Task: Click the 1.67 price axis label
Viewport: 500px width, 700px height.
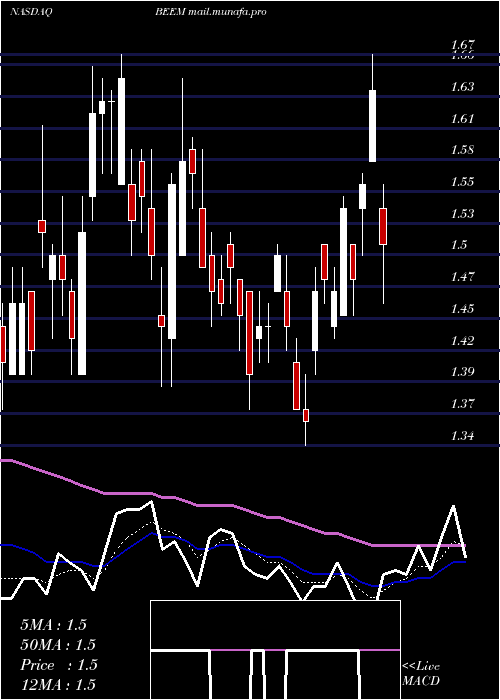Action: coord(462,45)
